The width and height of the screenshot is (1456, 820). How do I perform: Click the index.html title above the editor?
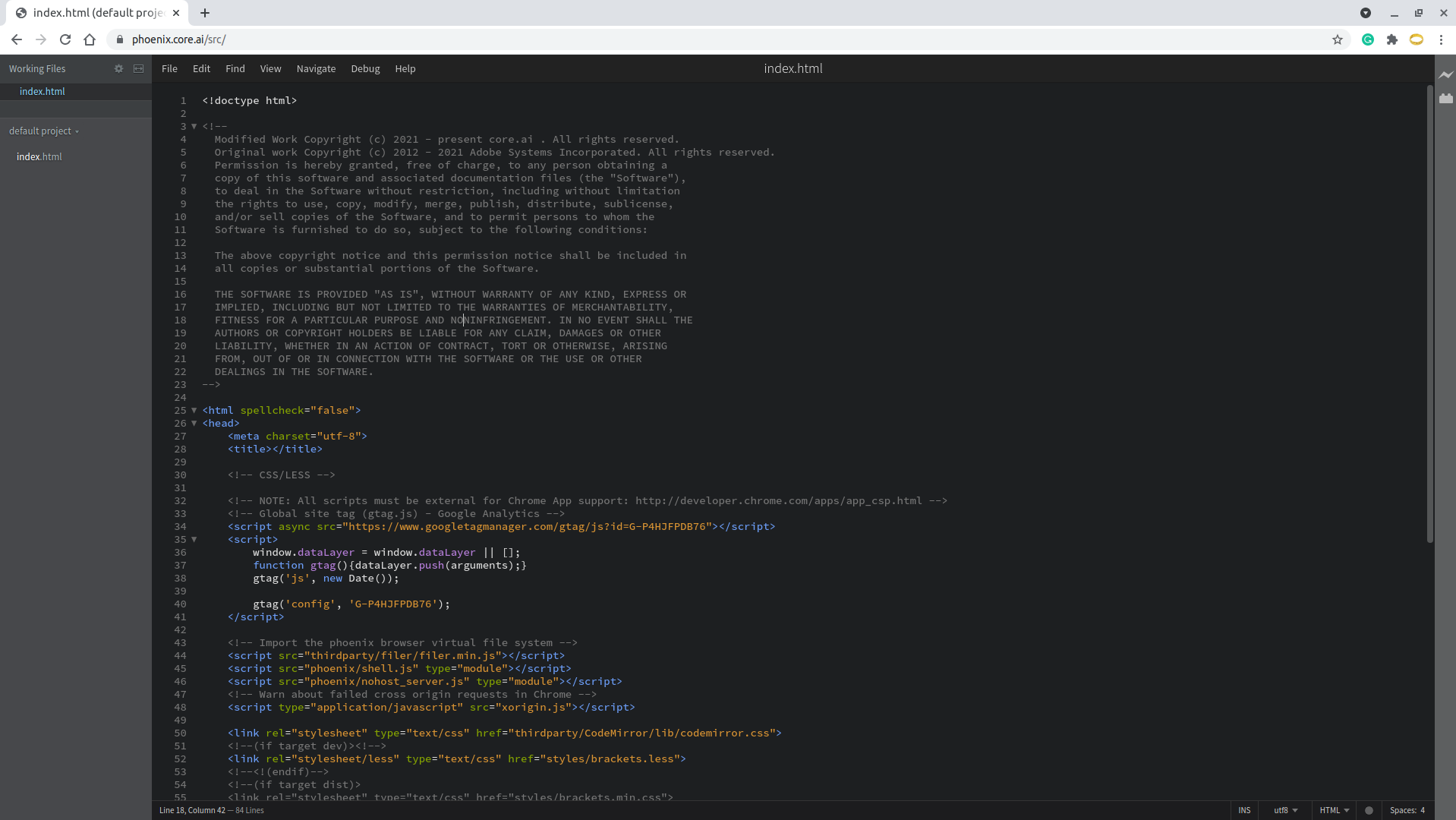[793, 68]
